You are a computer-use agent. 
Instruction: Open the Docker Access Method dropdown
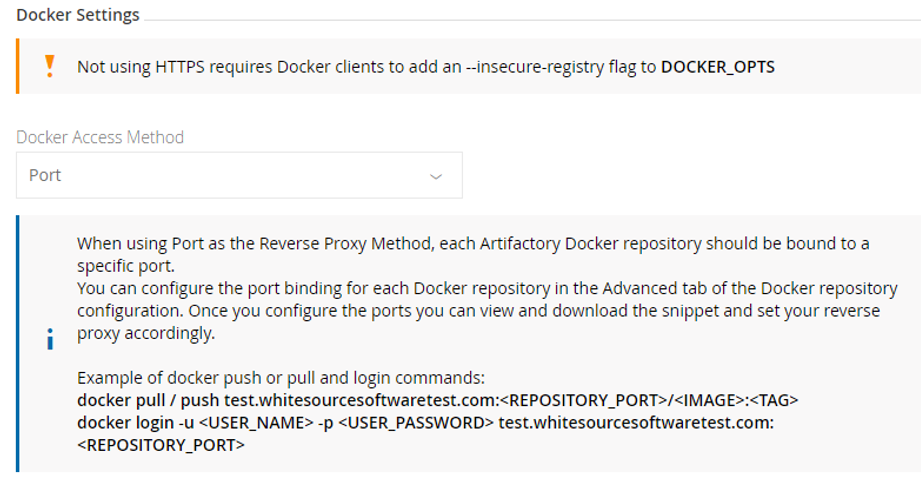(x=239, y=175)
